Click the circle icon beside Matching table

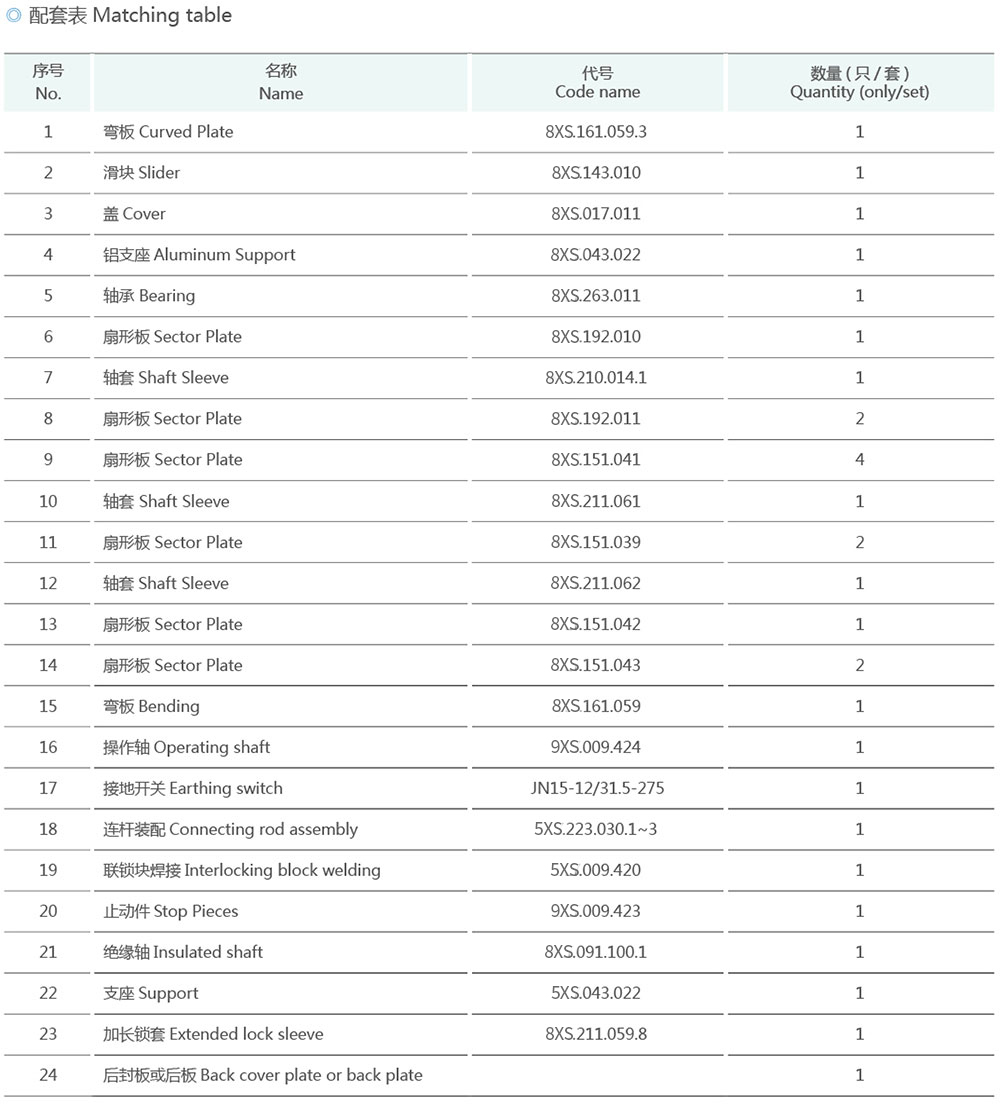pyautogui.click(x=13, y=15)
